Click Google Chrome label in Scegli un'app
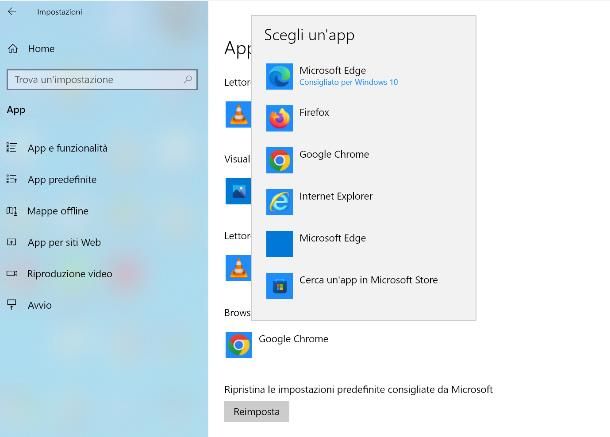The image size is (610, 437). [x=334, y=154]
